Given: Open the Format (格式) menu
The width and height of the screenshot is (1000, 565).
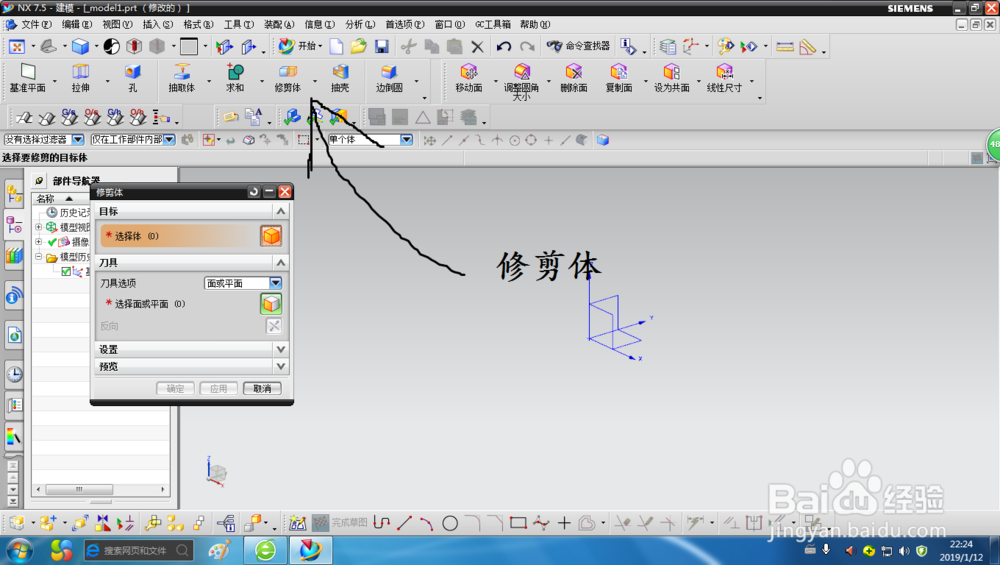Looking at the screenshot, I should click(198, 24).
